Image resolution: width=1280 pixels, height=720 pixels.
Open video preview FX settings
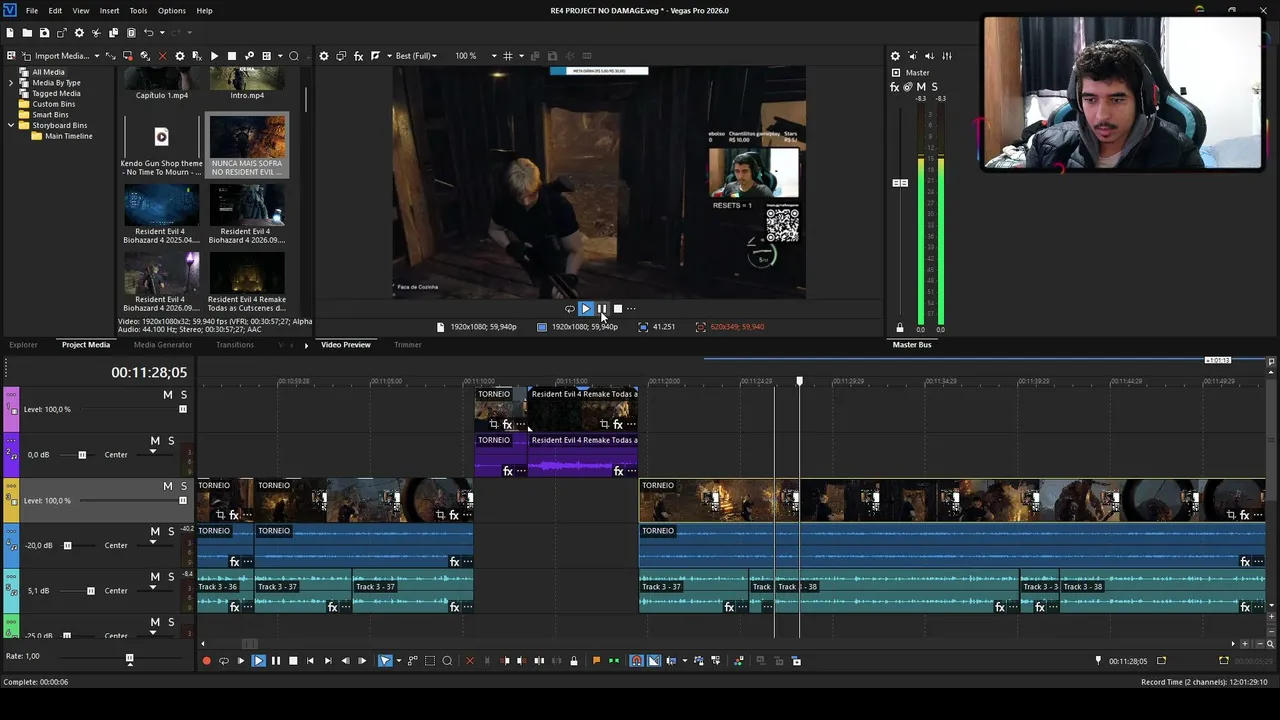point(358,56)
